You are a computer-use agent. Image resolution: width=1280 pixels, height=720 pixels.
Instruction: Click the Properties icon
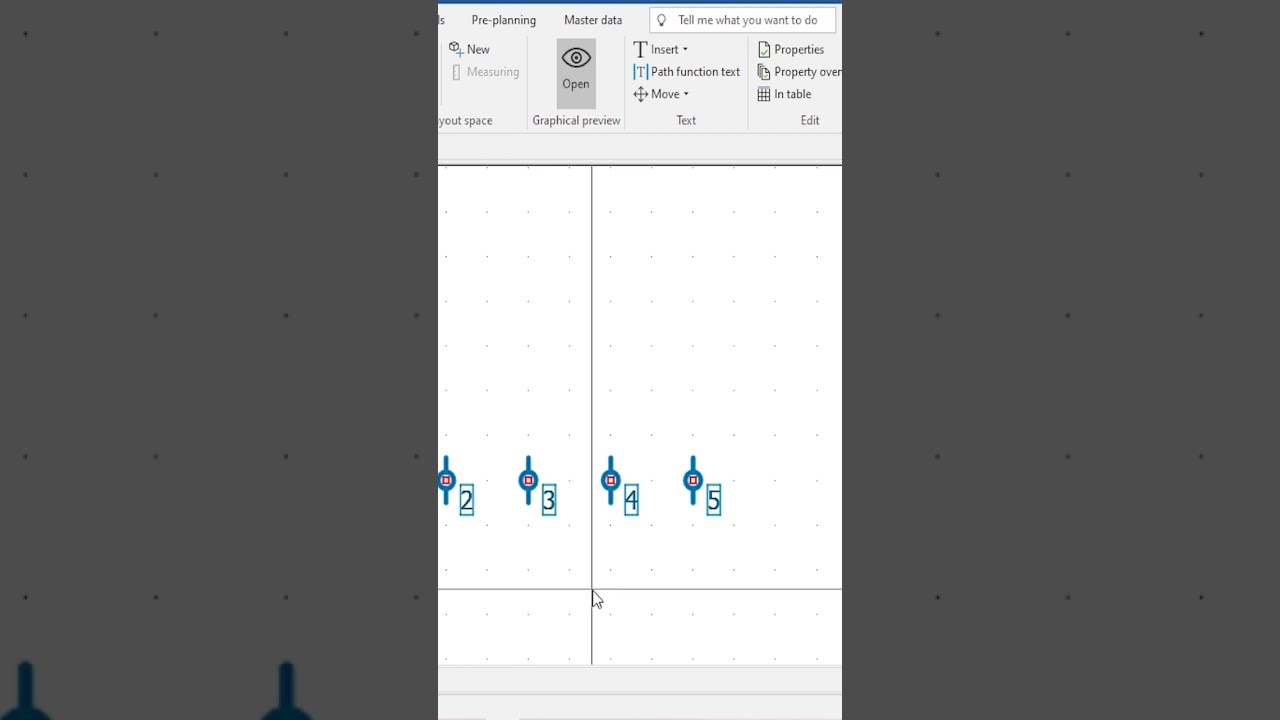[764, 49]
